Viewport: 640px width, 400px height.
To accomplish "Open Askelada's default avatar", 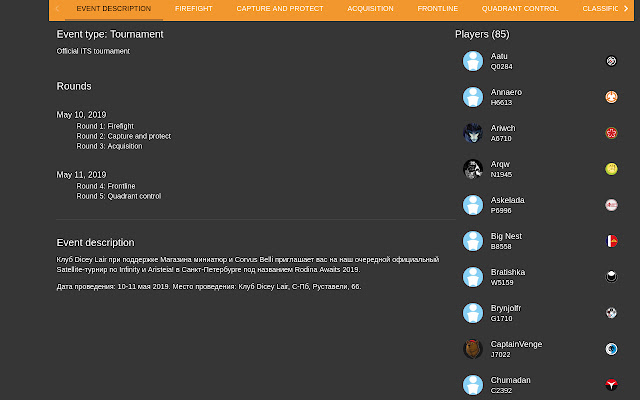I will (473, 205).
